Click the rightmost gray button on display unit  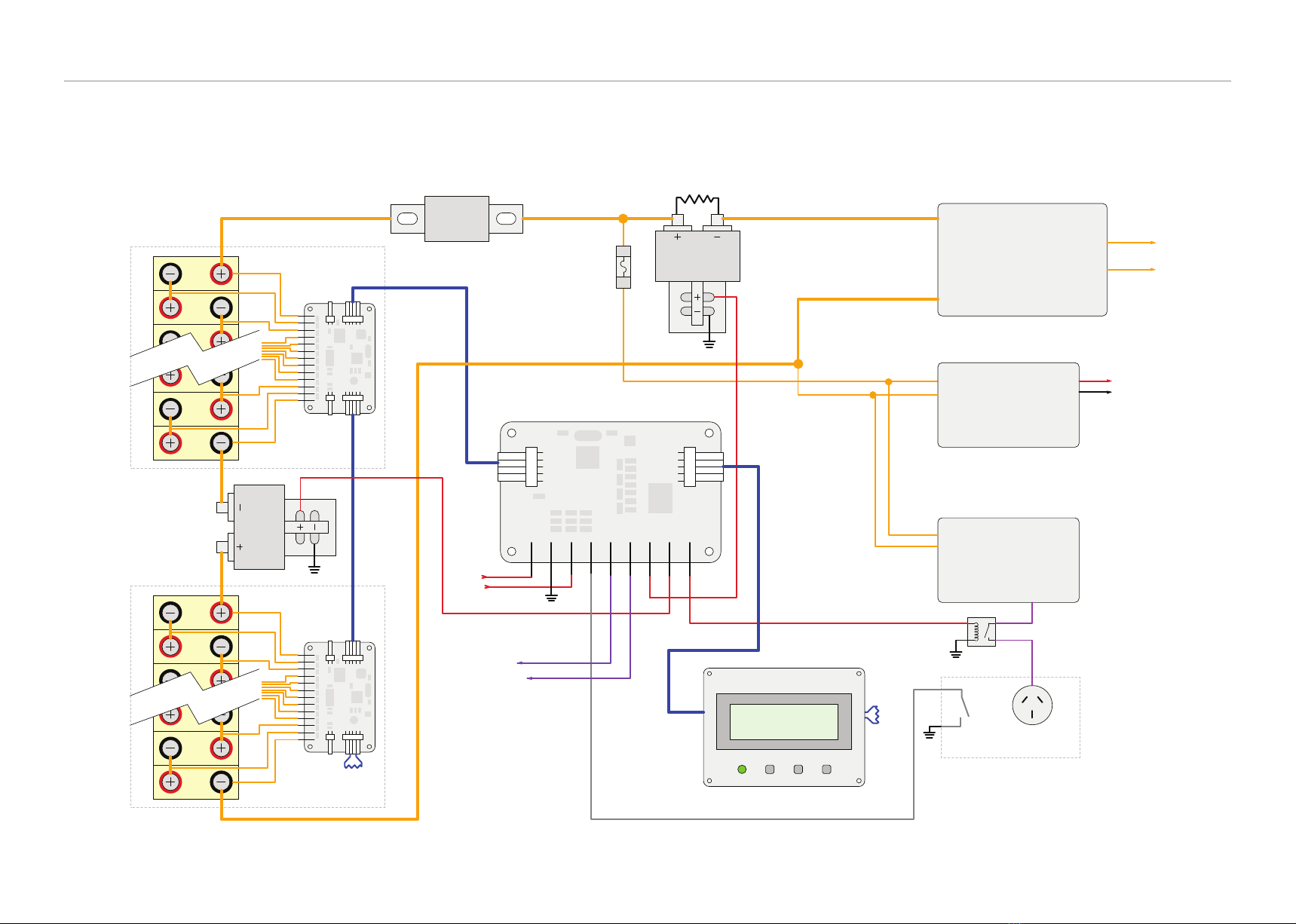pos(826,769)
